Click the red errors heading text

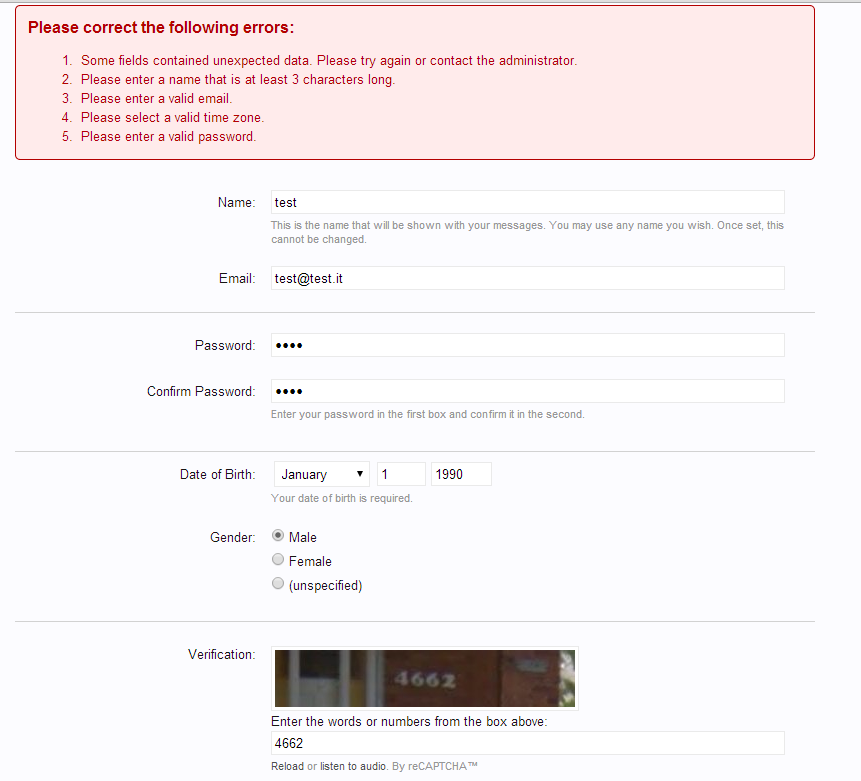tap(161, 28)
